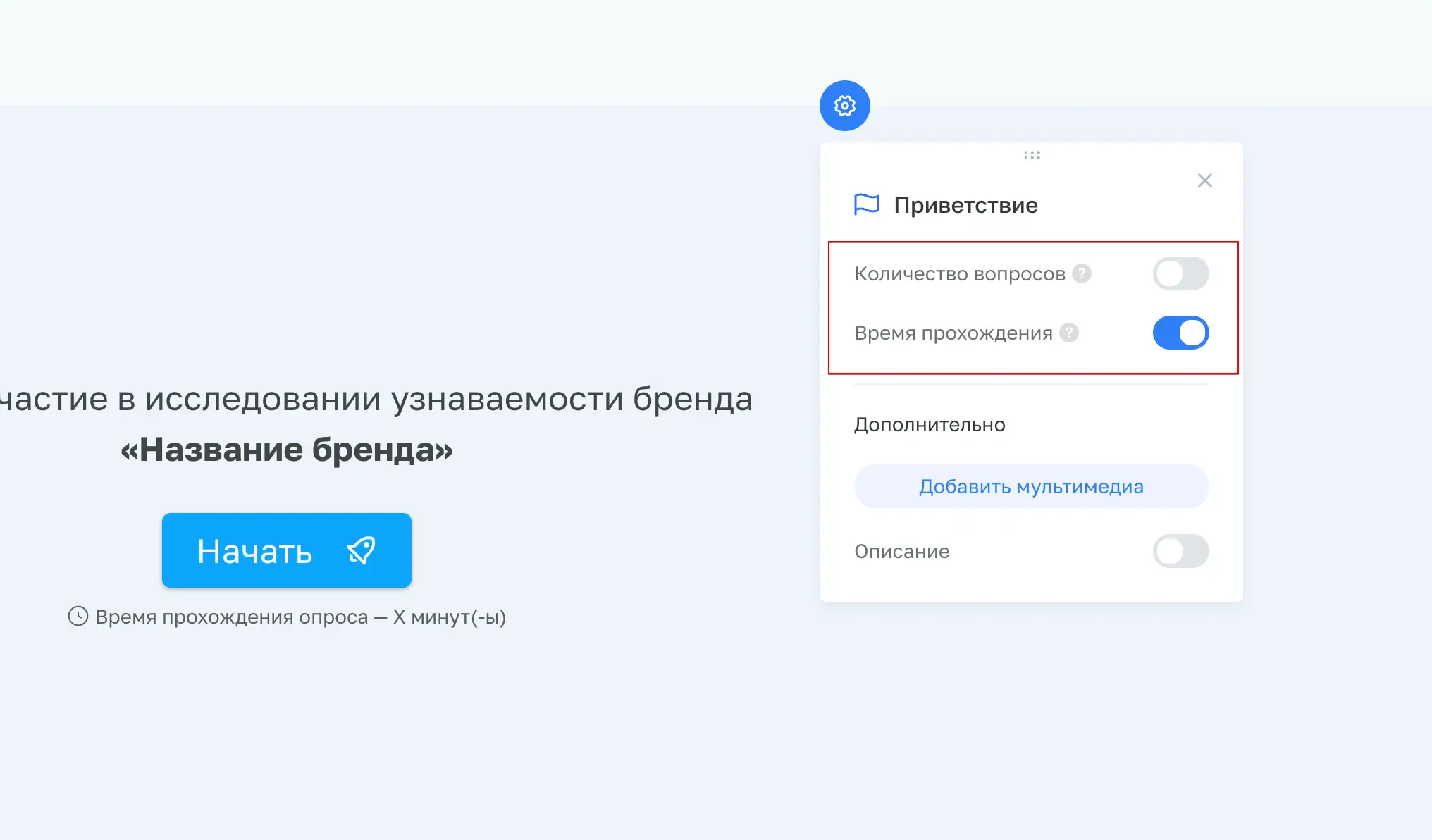Turn on the Описание toggle
Image resolution: width=1432 pixels, height=840 pixels.
(1180, 551)
